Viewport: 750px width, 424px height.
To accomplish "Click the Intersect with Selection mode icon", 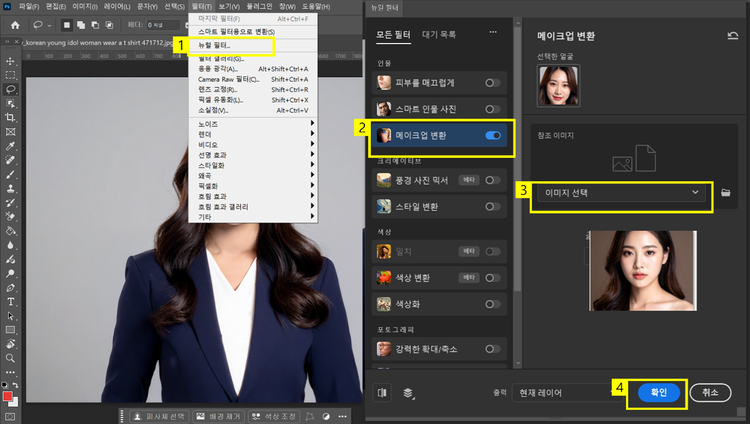I will [110, 25].
